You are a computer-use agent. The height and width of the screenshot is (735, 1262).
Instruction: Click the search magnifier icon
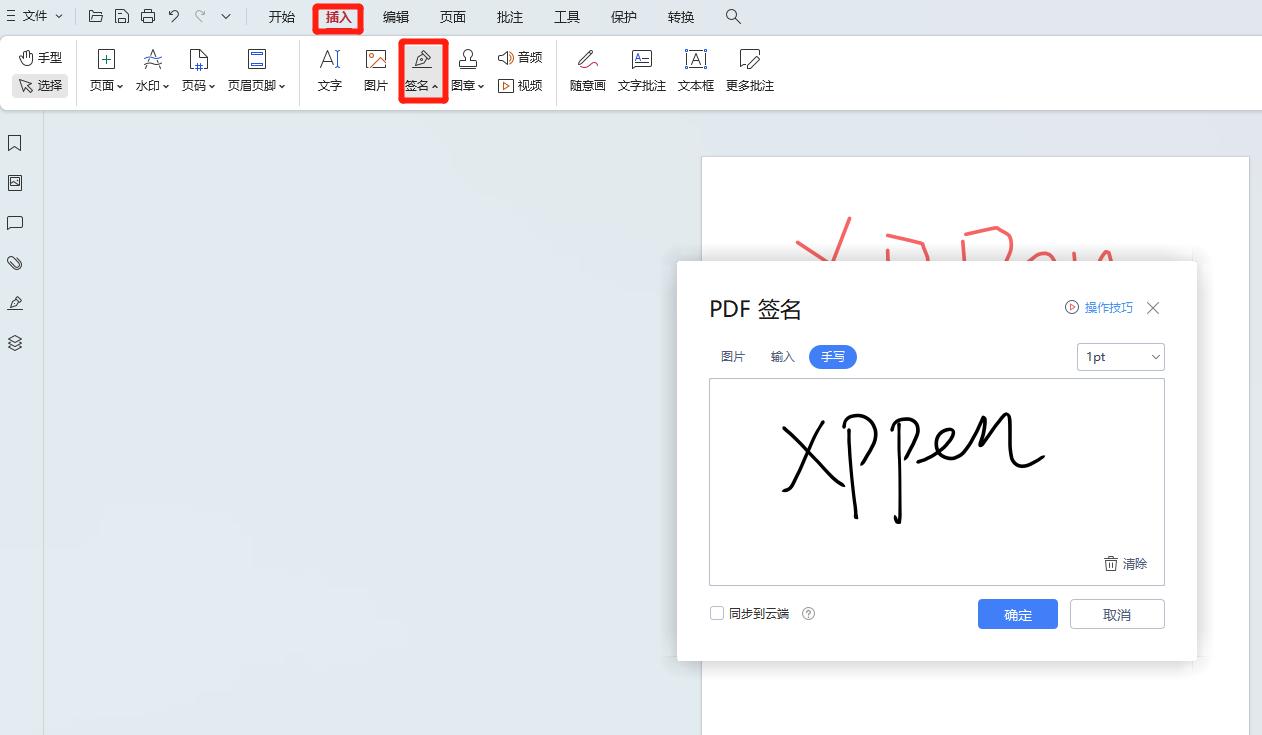point(733,17)
